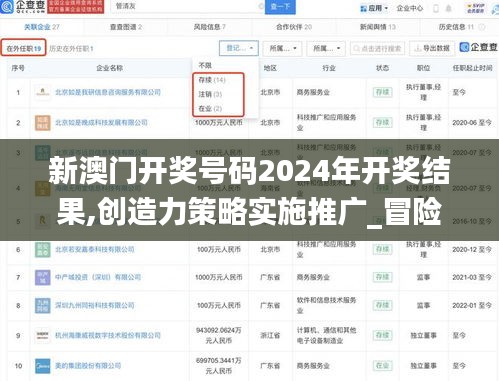Click the Midea logo in row 10
The height and width of the screenshot is (381, 499).
tap(43, 366)
